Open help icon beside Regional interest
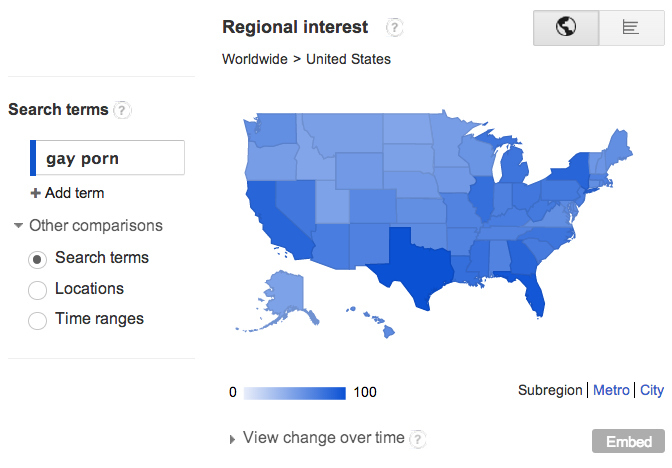672x468 pixels. click(x=394, y=28)
